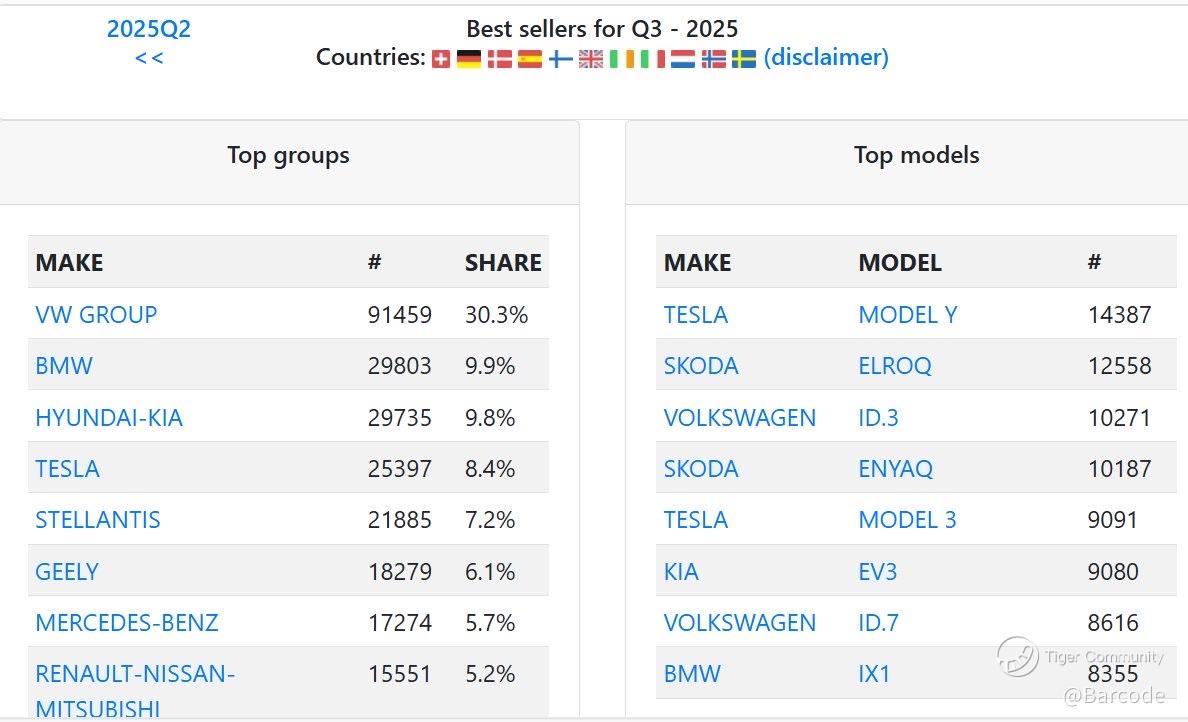Open HYUNDAI-KIA group link
1188x722 pixels.
coord(109,417)
